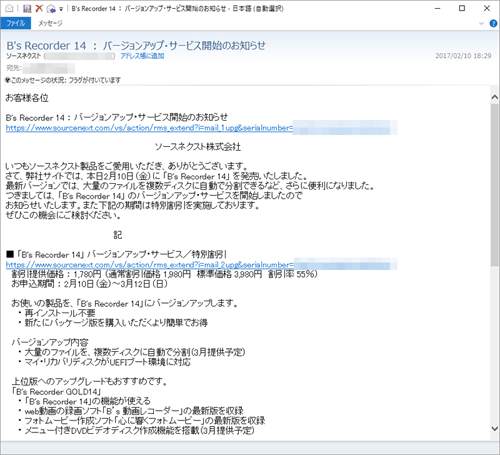Click the 割引提供価格：1,780円 line

[x=164, y=274]
